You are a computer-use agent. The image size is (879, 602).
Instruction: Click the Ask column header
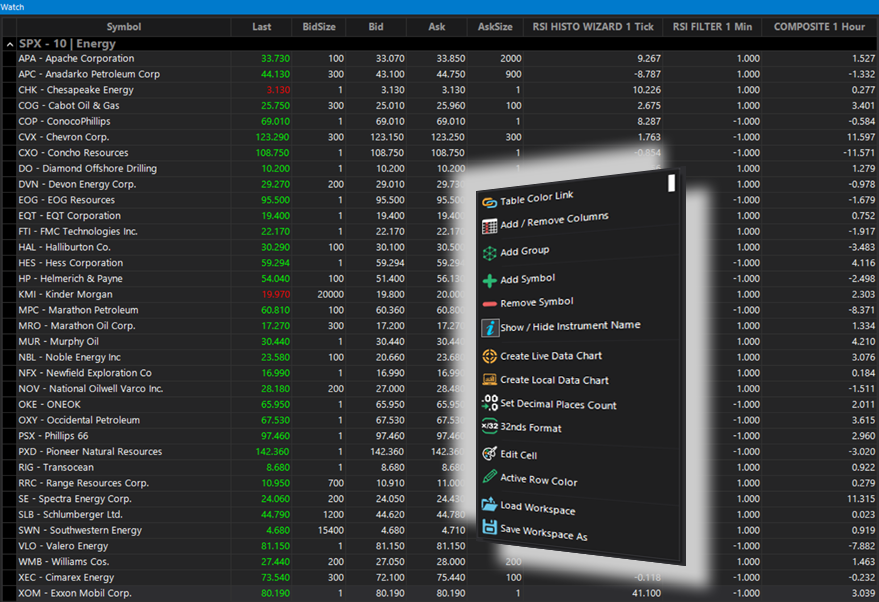[437, 27]
